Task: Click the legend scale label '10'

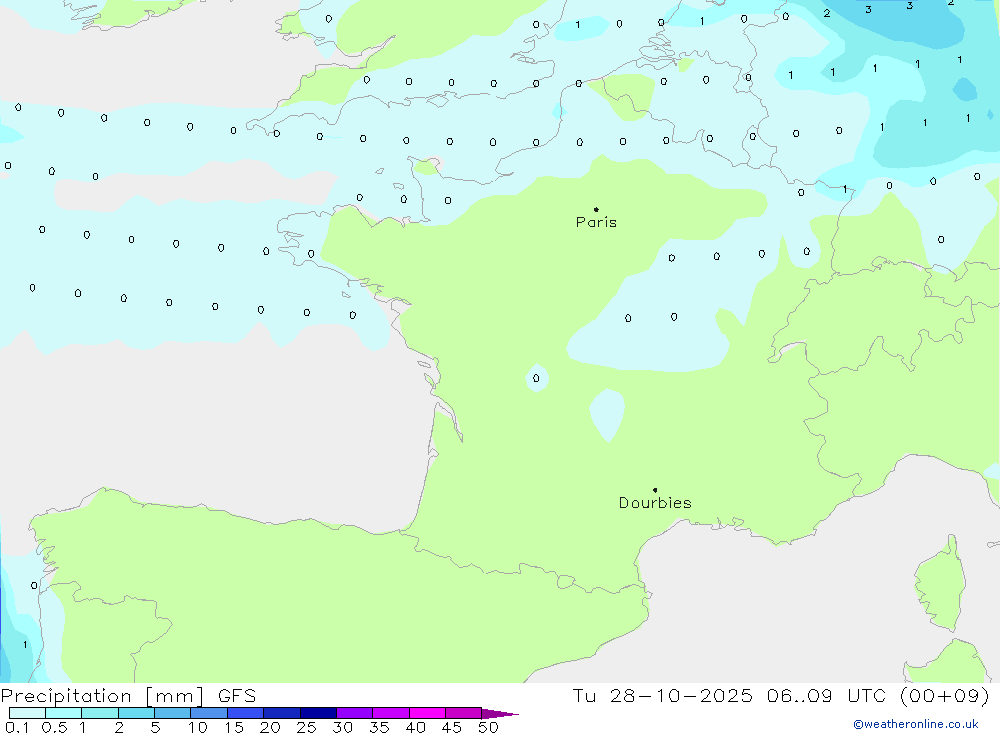Action: (197, 727)
